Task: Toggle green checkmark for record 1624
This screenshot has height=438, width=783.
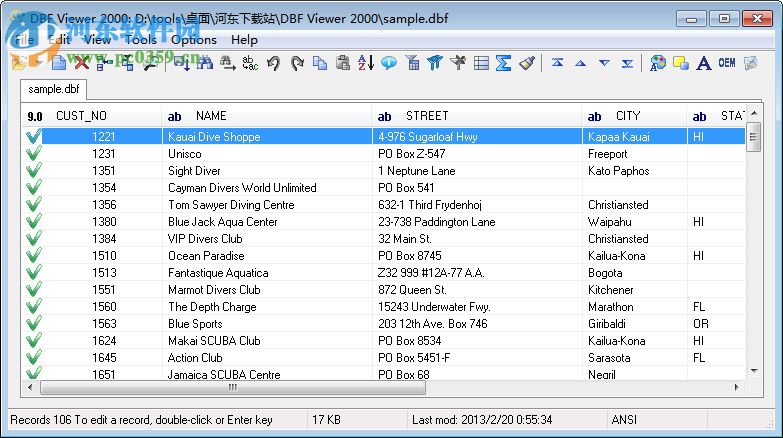Action: click(x=33, y=340)
